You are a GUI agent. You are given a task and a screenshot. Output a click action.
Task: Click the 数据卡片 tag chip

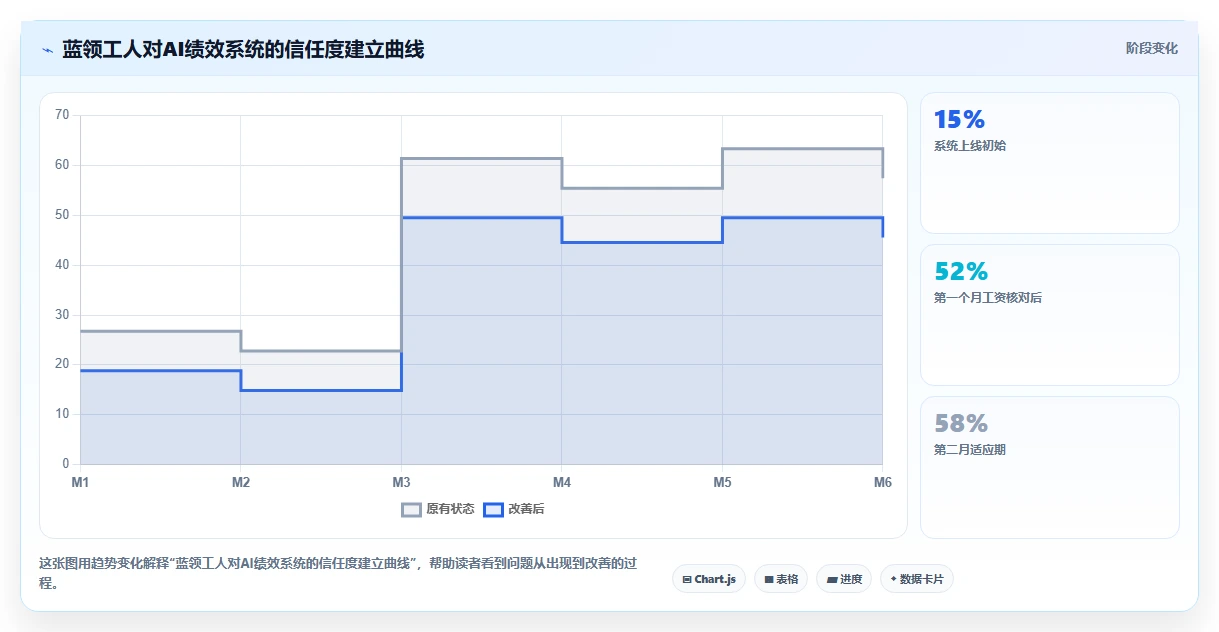click(917, 579)
